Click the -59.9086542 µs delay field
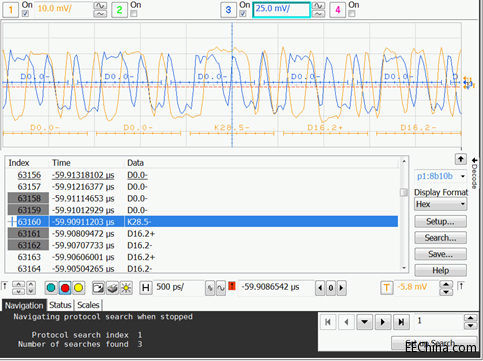Screen dimensions: 483x361 click(x=277, y=287)
